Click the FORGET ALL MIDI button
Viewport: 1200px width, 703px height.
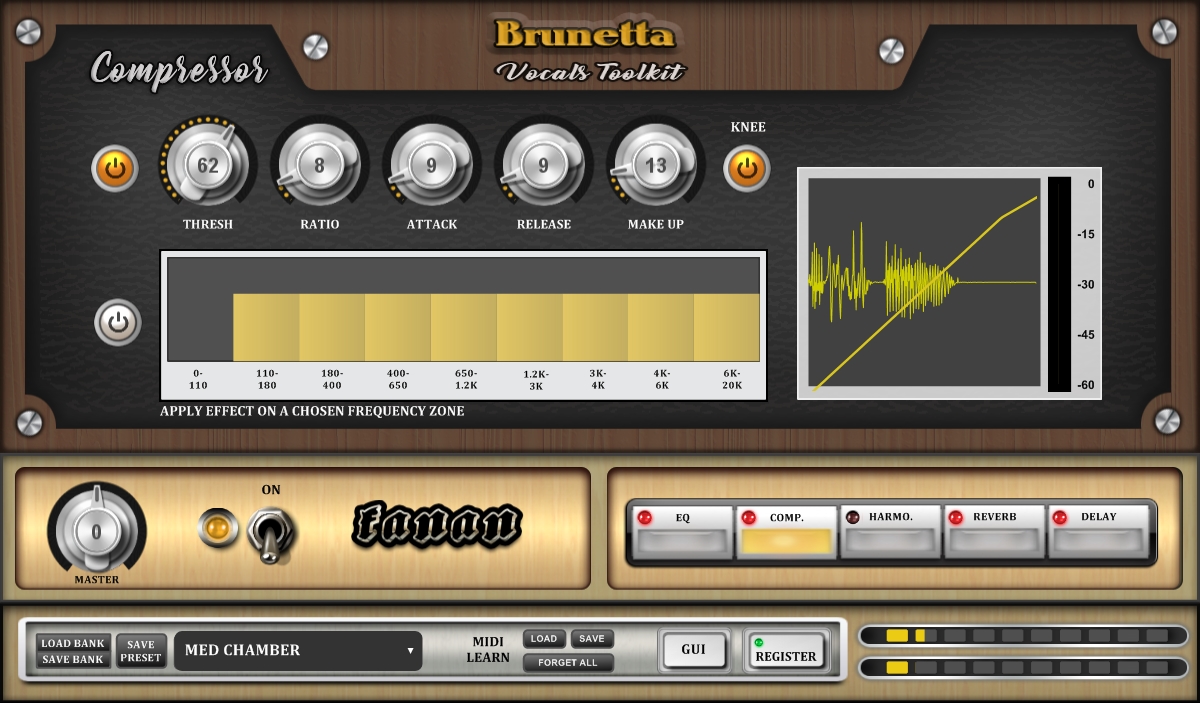(567, 662)
